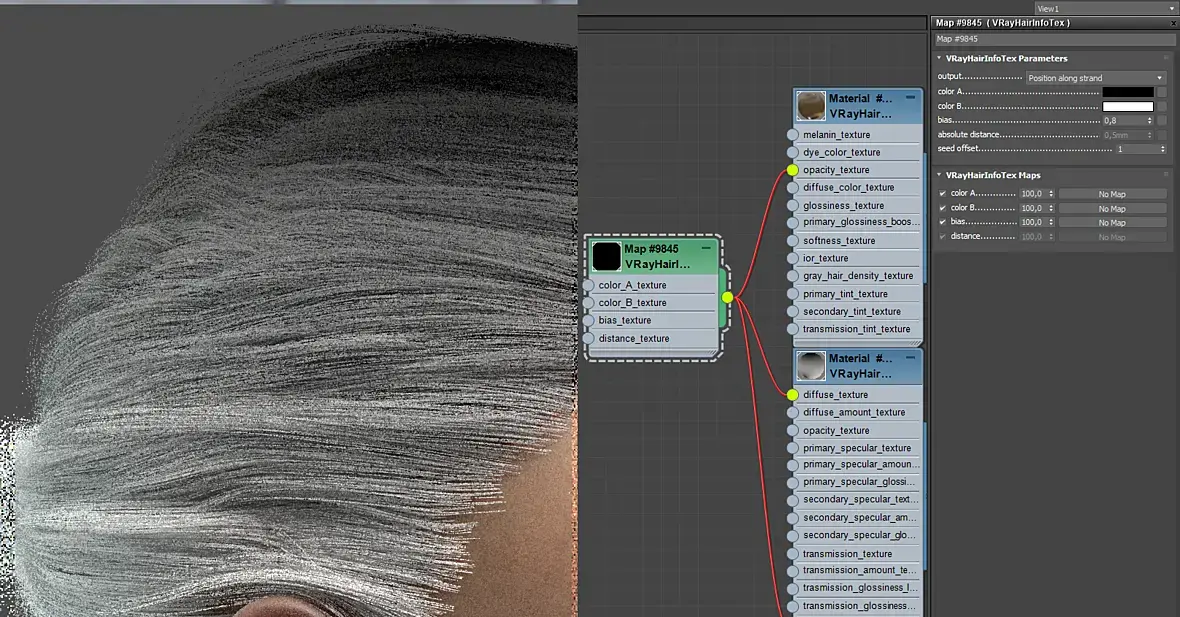This screenshot has height=617, width=1180.
Task: Collapse the material node holding diffuse_amount_texture
Action: pyautogui.click(x=910, y=357)
